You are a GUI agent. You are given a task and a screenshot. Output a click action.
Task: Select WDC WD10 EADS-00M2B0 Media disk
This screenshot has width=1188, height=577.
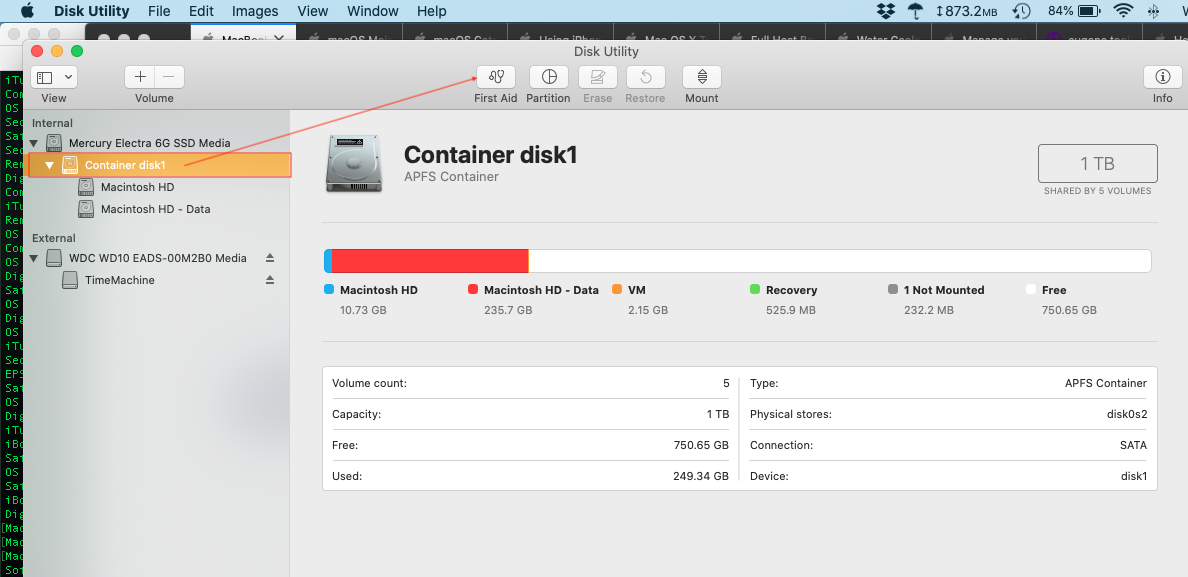point(158,258)
